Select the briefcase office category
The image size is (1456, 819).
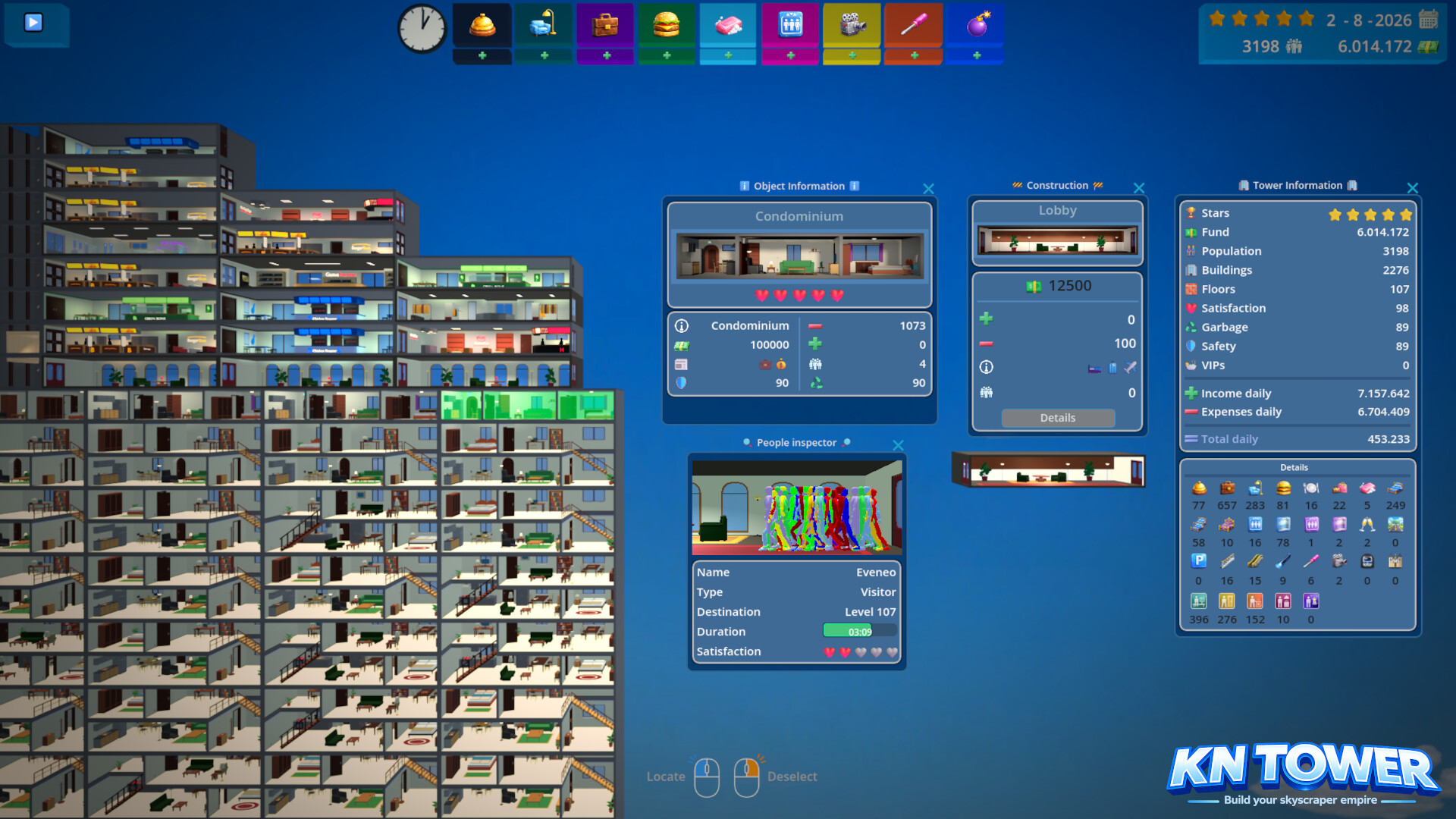(x=605, y=25)
